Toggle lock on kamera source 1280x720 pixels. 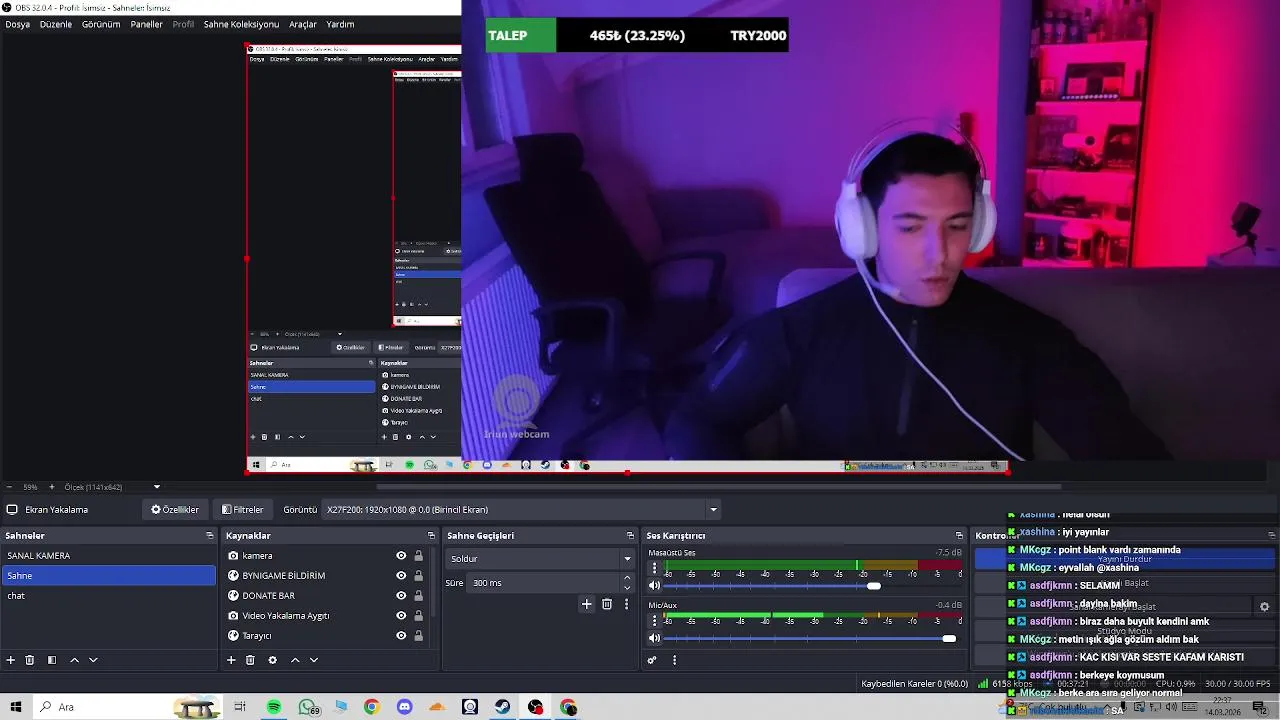(x=418, y=556)
